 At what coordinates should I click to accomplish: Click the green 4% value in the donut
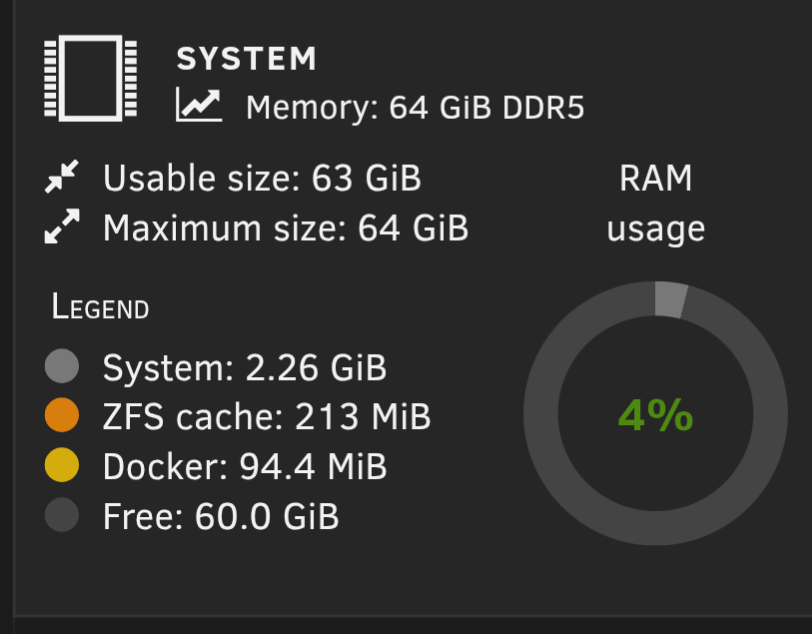coord(655,415)
